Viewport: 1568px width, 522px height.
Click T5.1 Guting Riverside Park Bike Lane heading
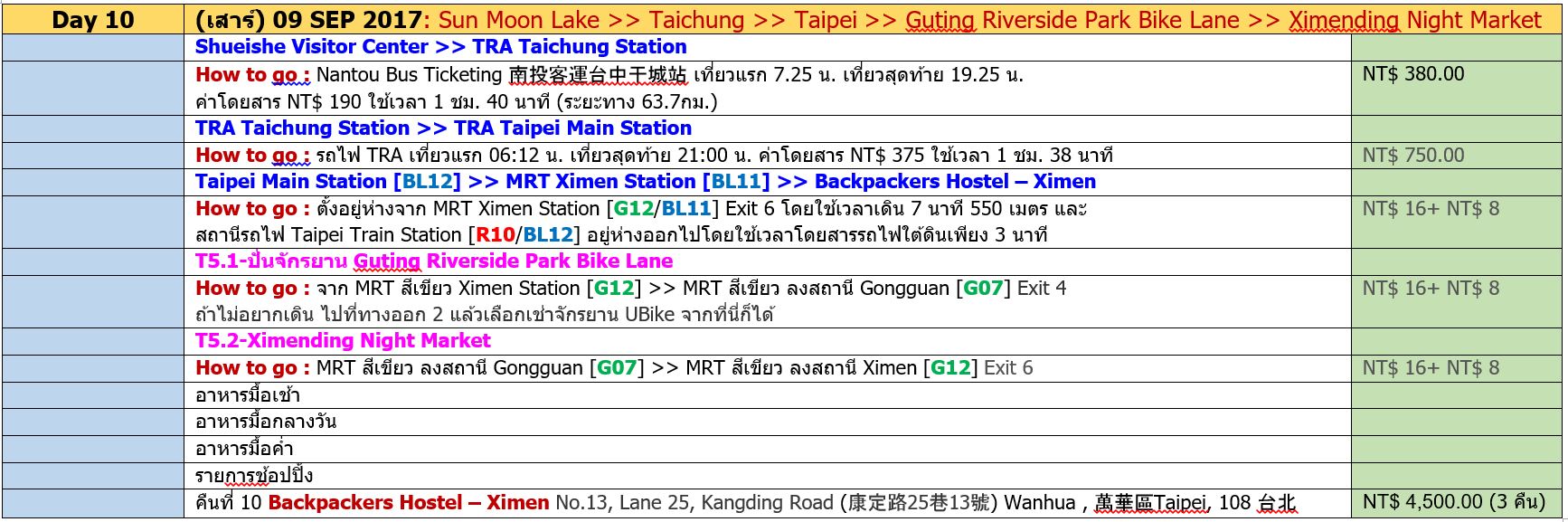(x=434, y=261)
